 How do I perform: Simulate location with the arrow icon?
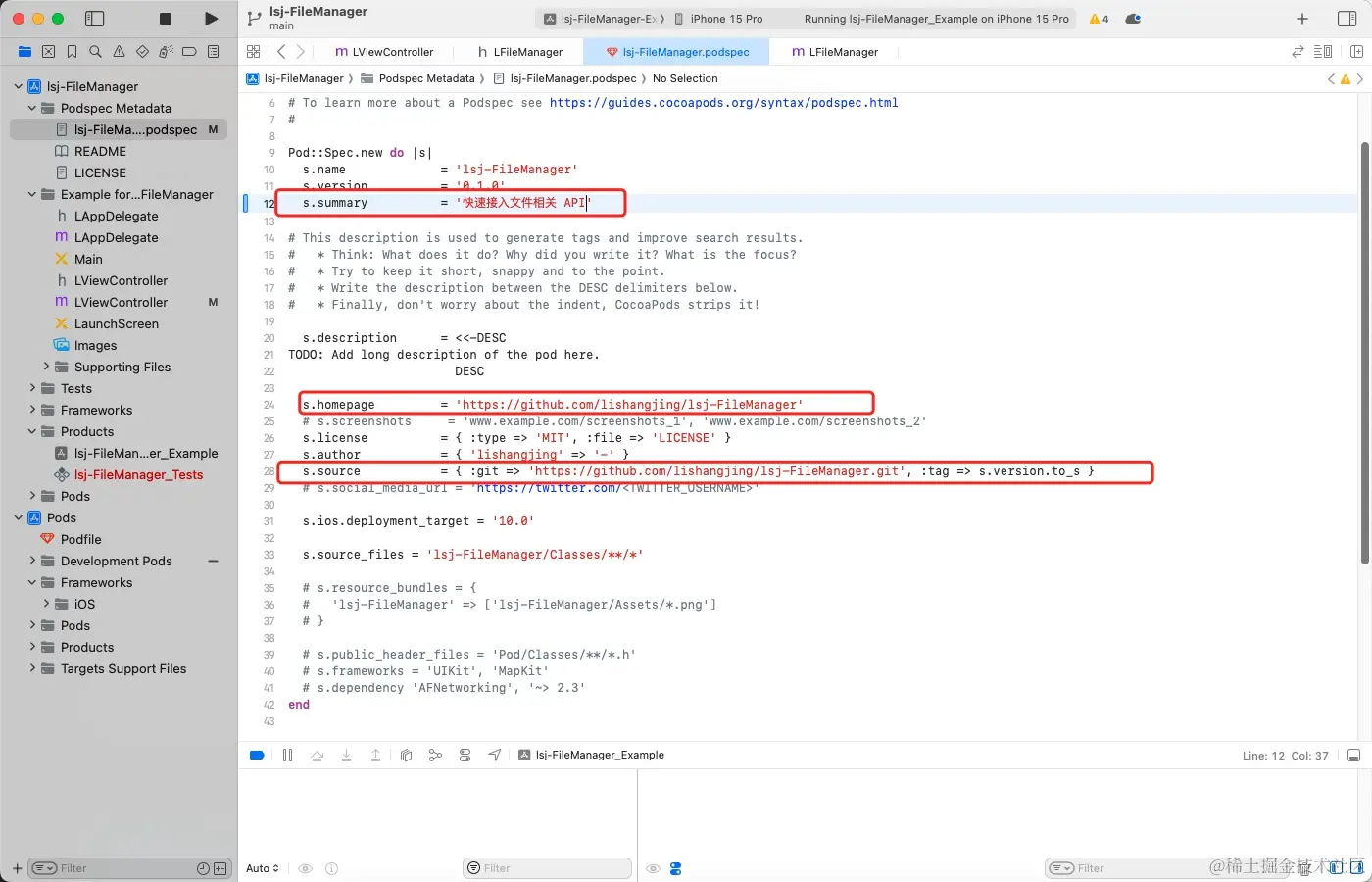(x=494, y=755)
